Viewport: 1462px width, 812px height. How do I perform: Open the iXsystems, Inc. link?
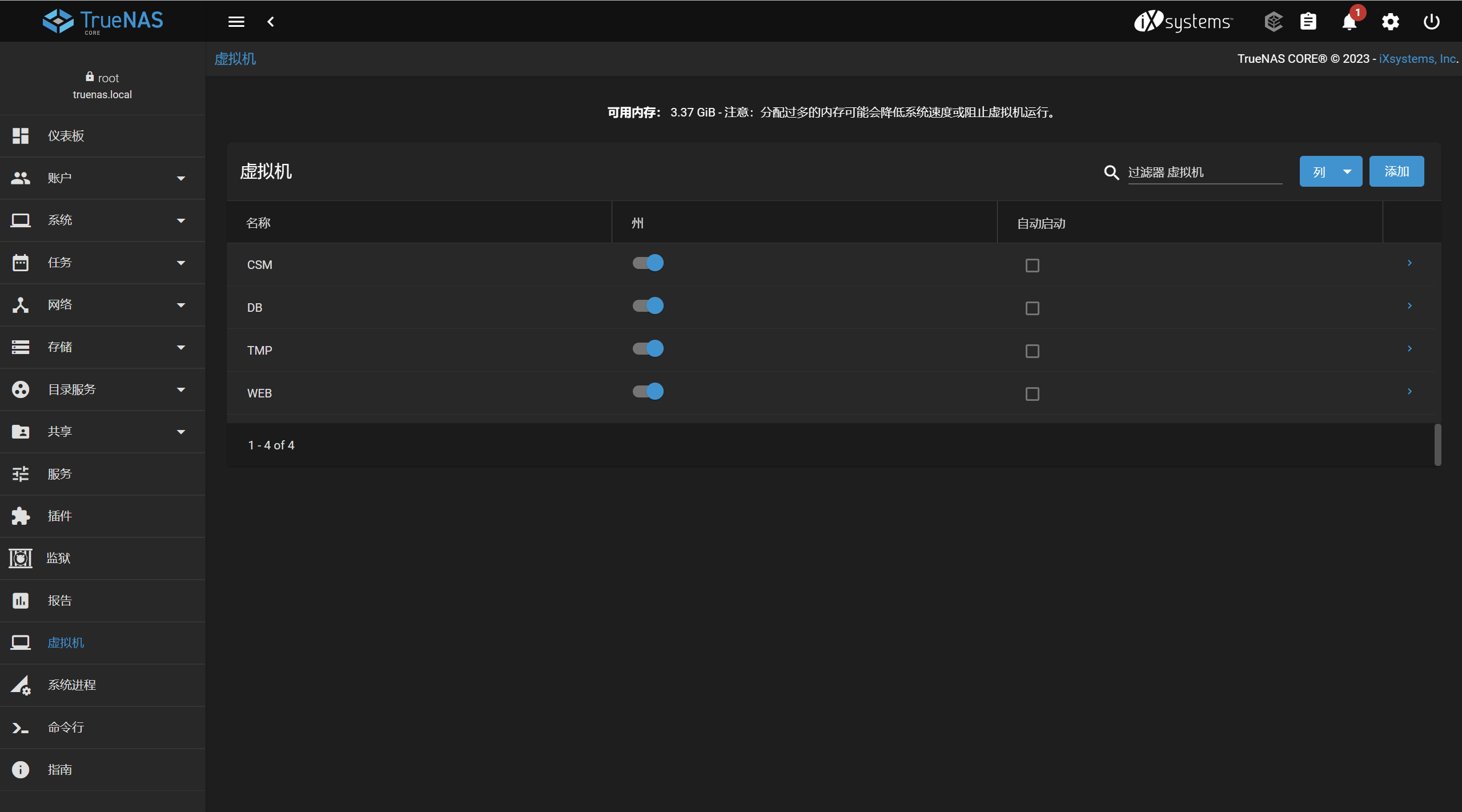click(x=1417, y=59)
